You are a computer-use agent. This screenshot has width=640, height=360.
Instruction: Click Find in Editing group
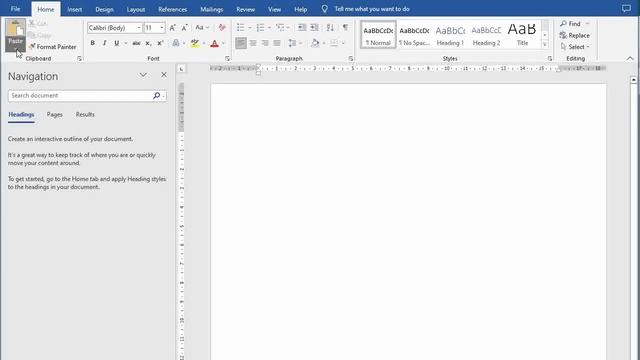(x=571, y=24)
